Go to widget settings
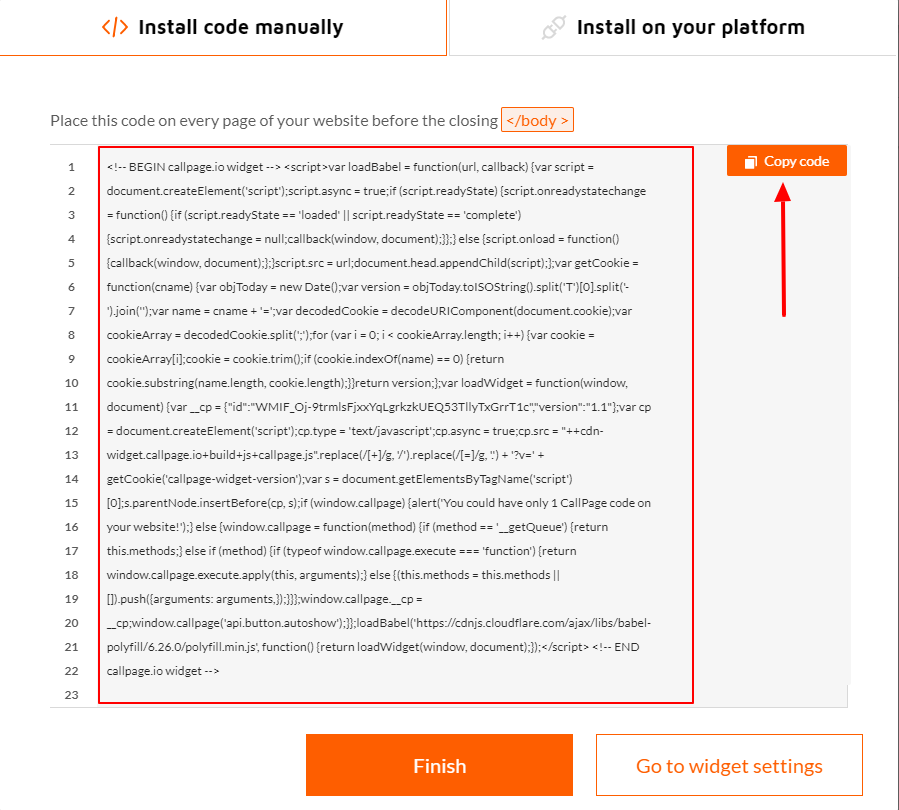899x810 pixels. pyautogui.click(x=729, y=766)
